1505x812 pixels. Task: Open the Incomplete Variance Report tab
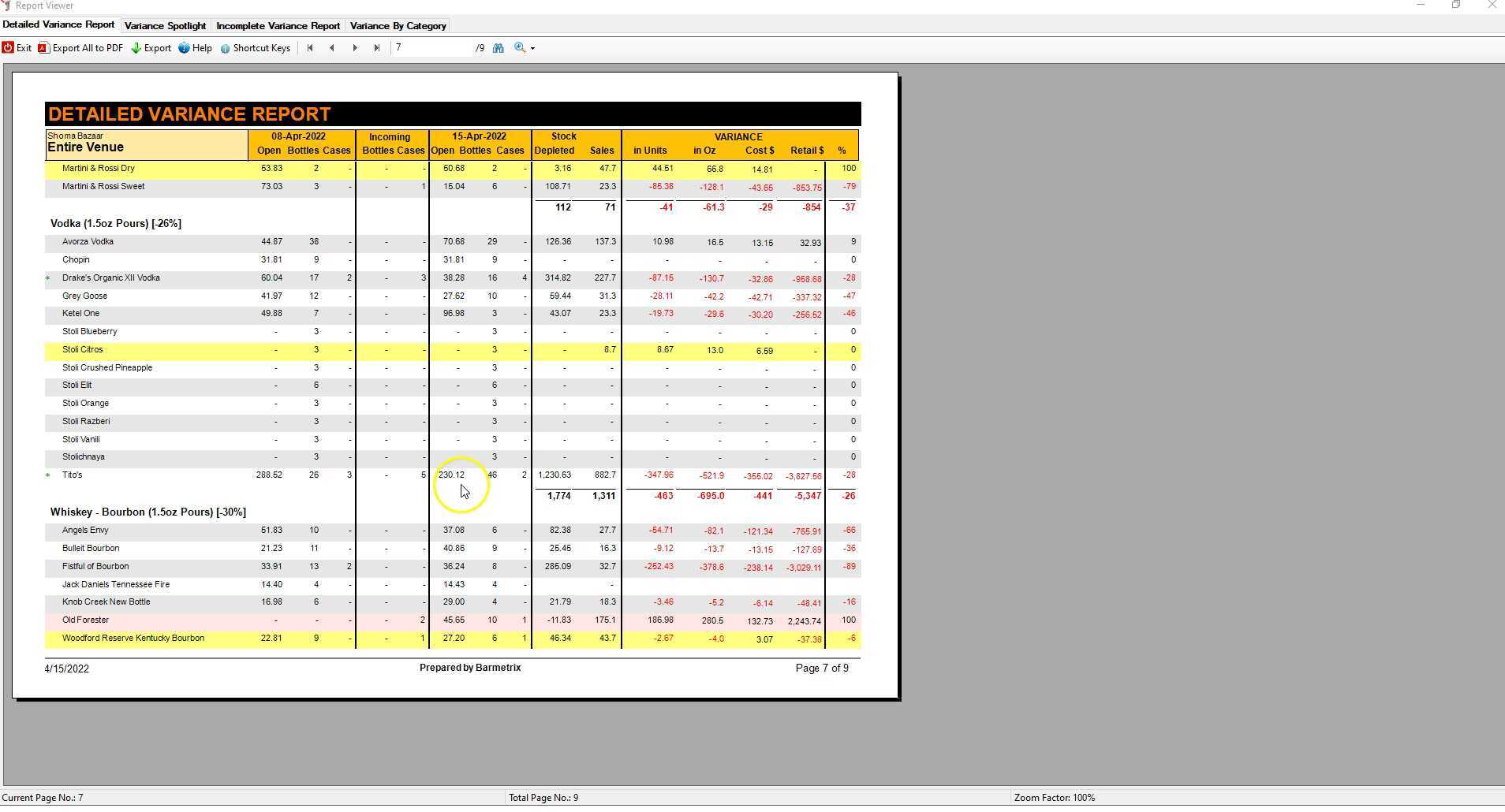(x=278, y=25)
